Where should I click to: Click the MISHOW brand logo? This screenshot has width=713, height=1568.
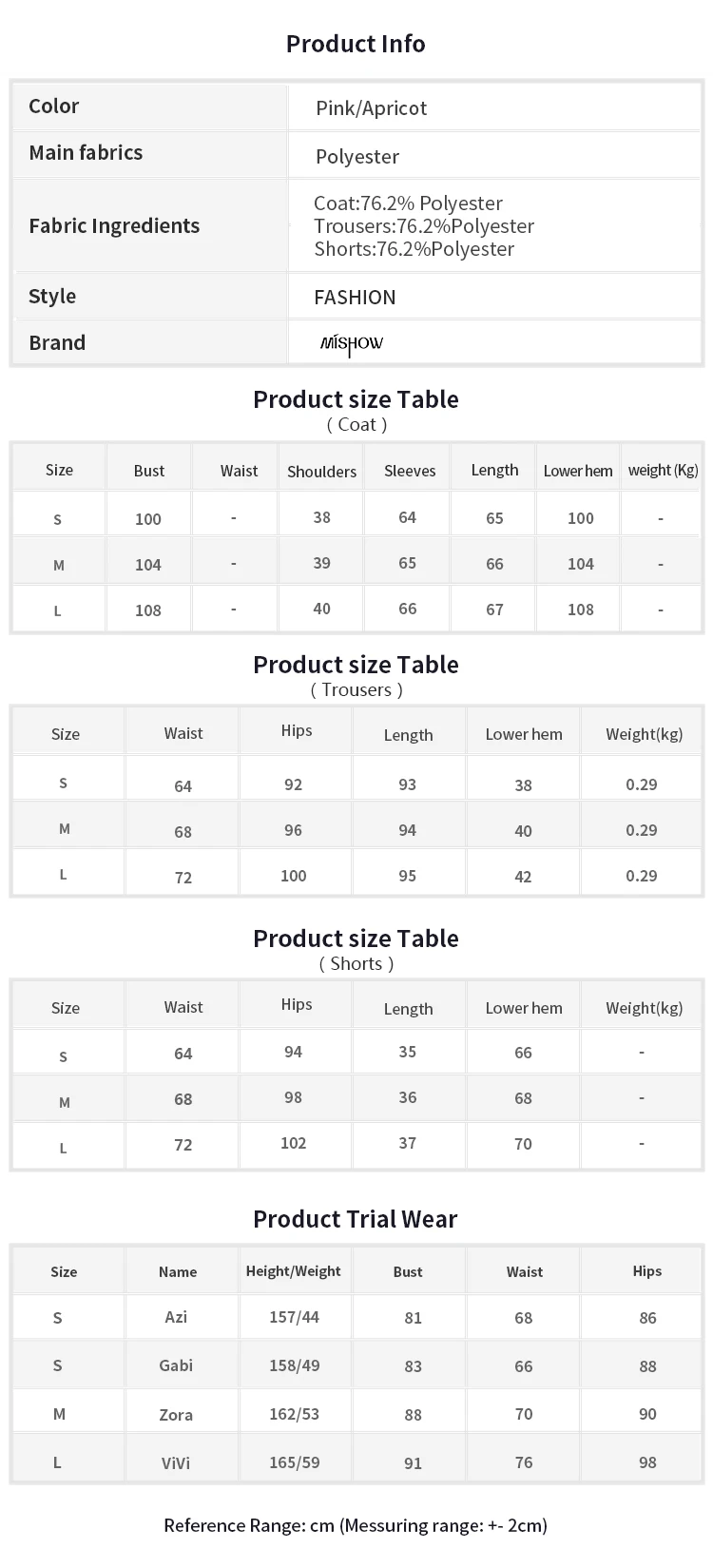tap(352, 343)
